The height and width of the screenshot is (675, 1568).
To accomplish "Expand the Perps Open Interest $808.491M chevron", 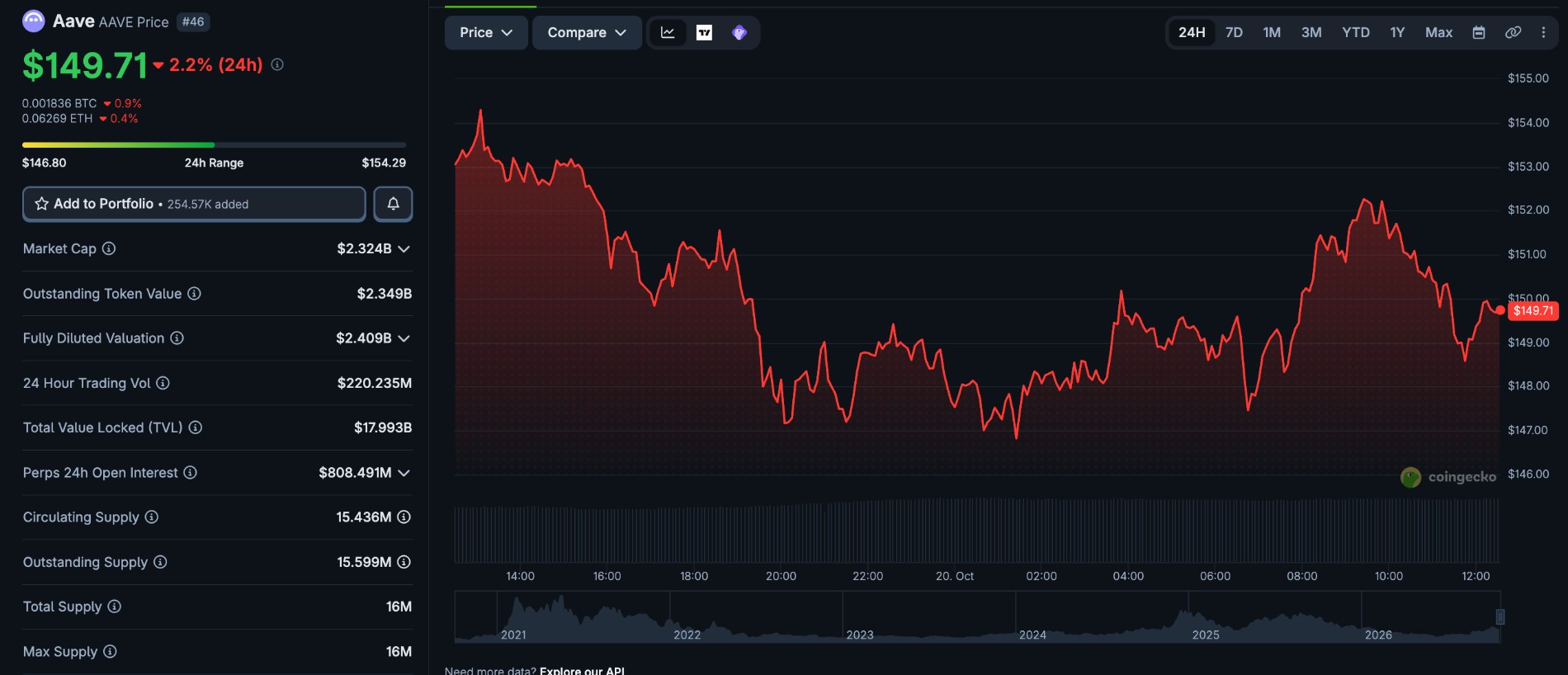I will 404,473.
